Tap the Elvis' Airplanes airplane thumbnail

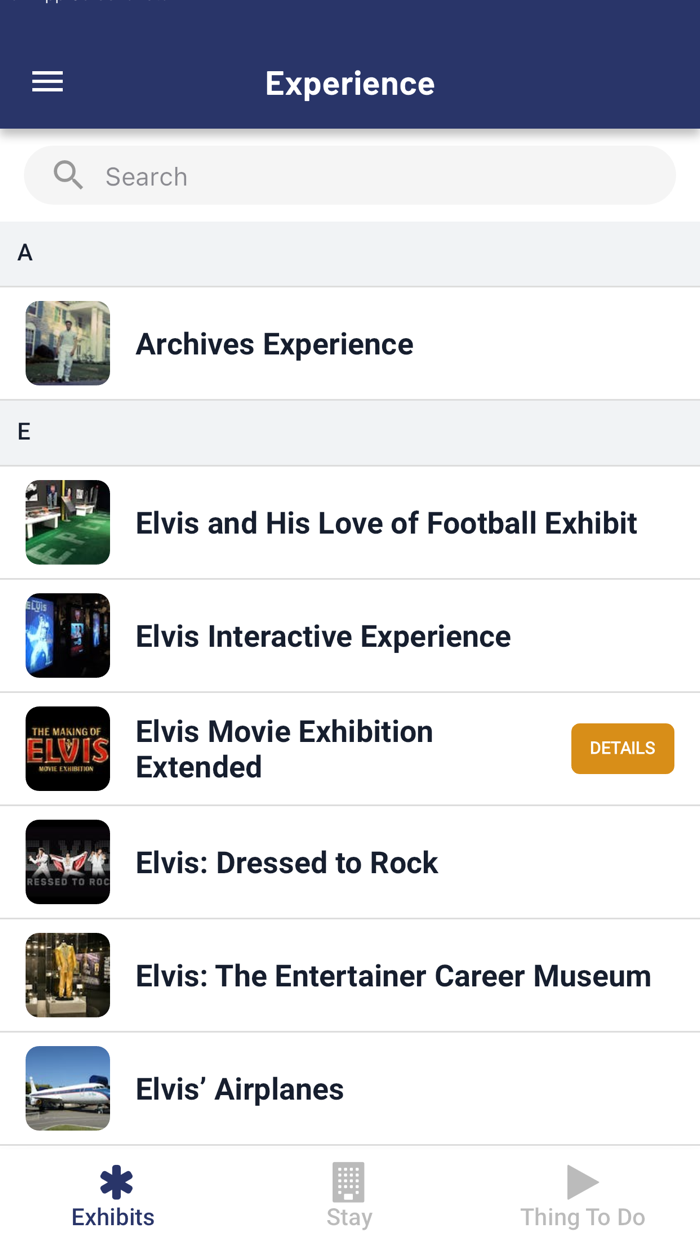click(x=67, y=1088)
